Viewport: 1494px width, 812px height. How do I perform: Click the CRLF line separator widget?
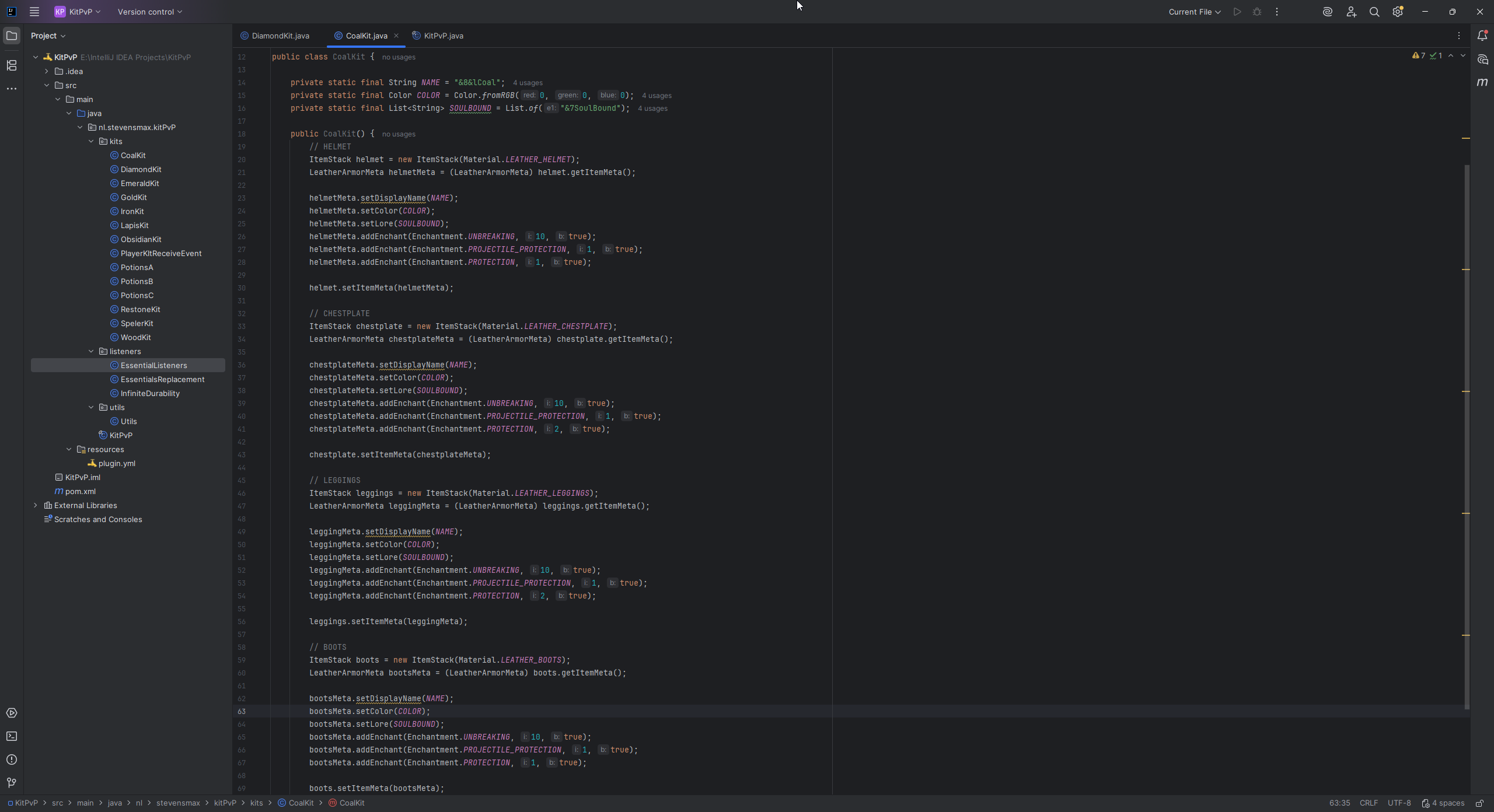click(1369, 803)
